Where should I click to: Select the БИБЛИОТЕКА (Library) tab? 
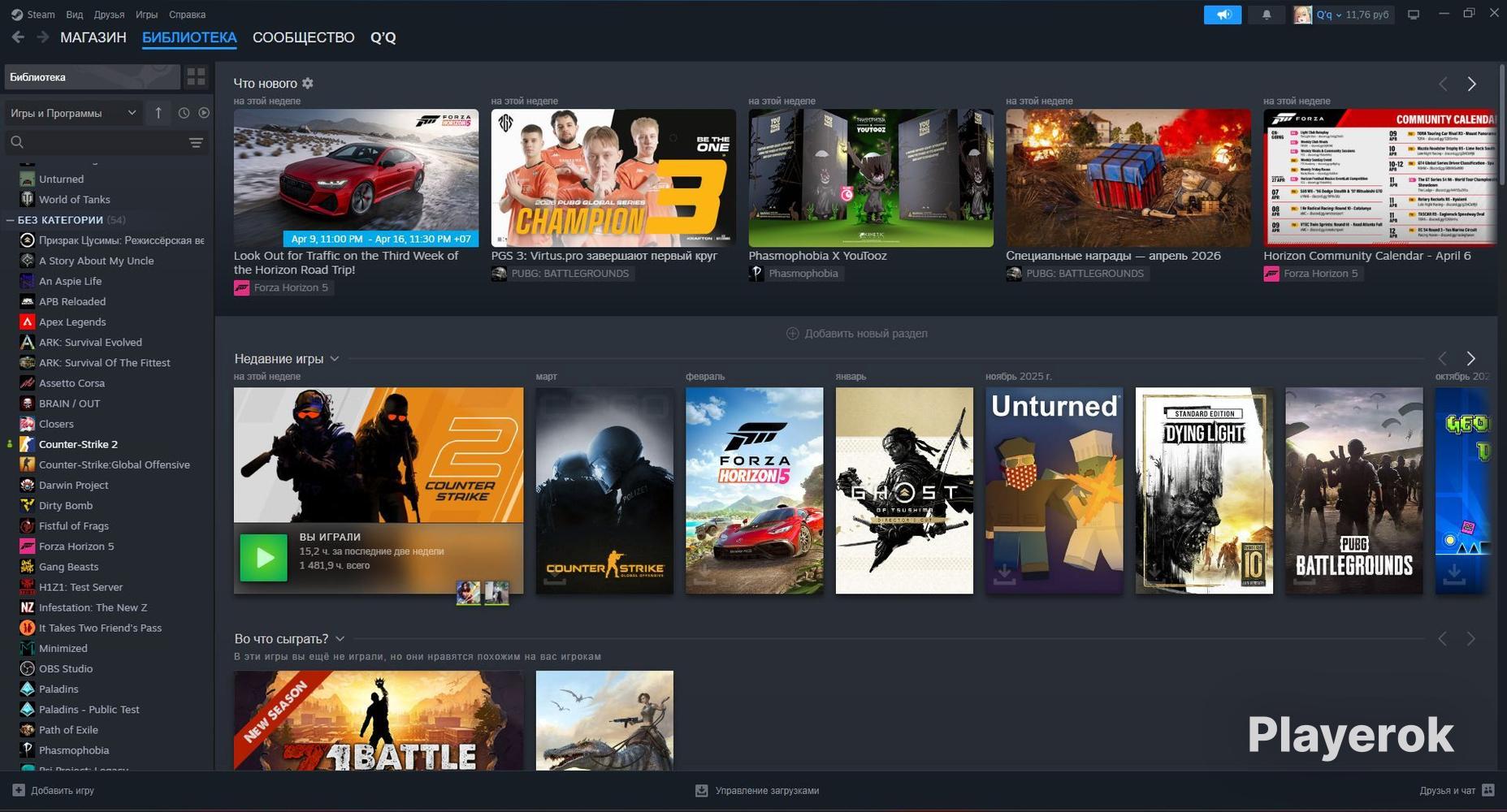coord(189,37)
